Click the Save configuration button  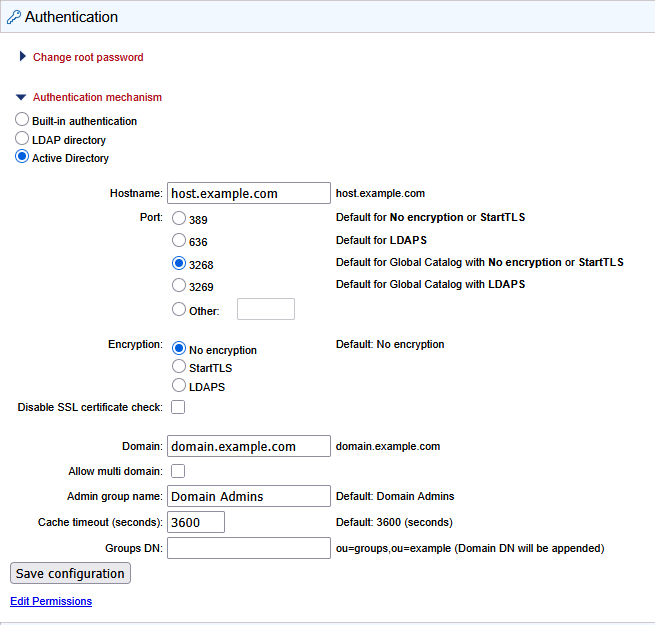click(x=70, y=574)
